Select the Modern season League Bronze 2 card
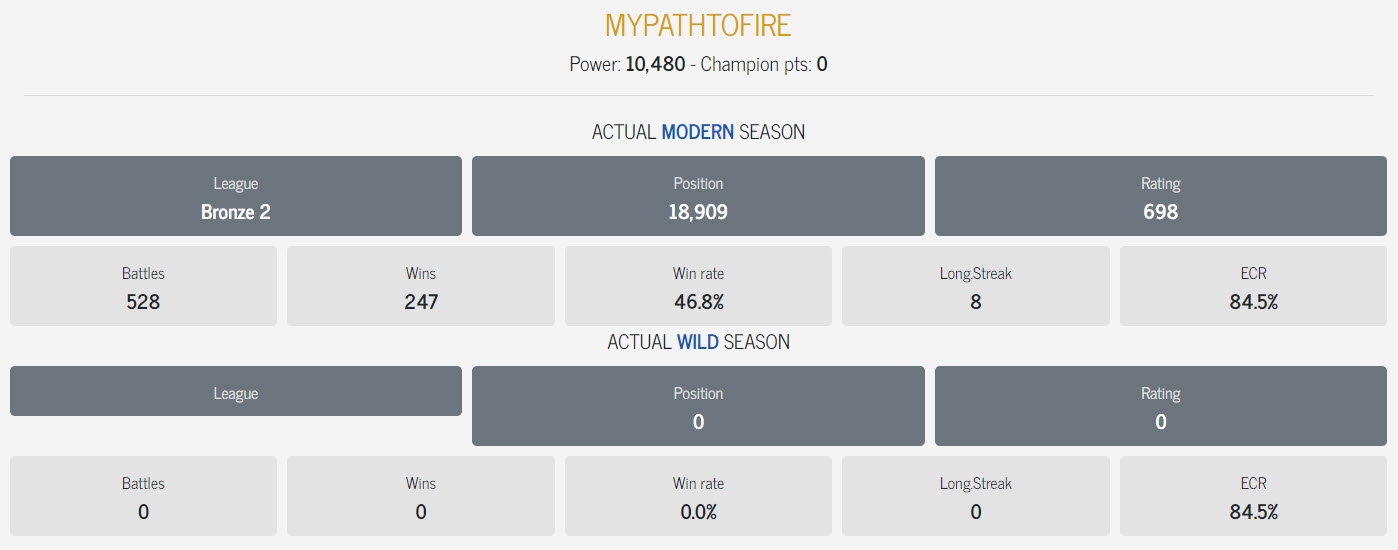The height and width of the screenshot is (550, 1398). [236, 196]
